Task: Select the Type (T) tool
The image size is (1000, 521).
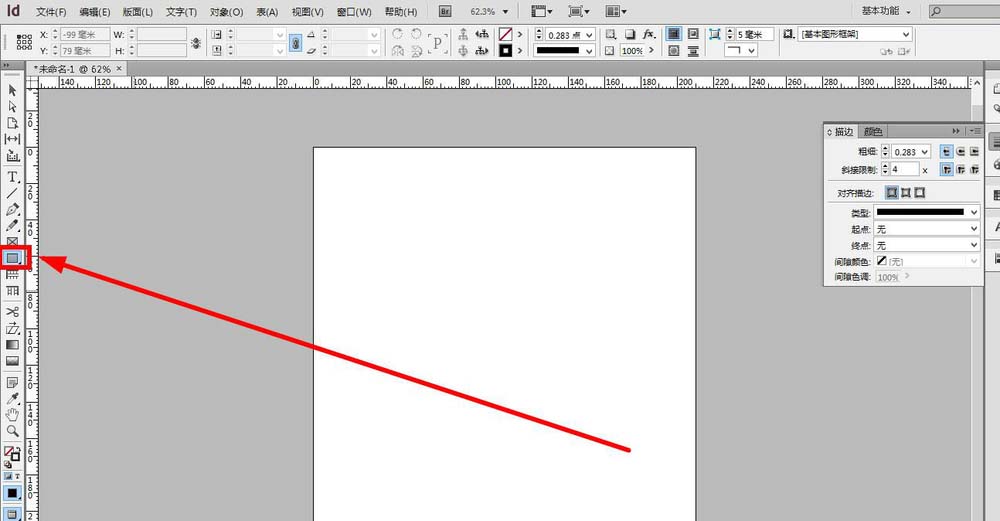Action: (x=13, y=176)
